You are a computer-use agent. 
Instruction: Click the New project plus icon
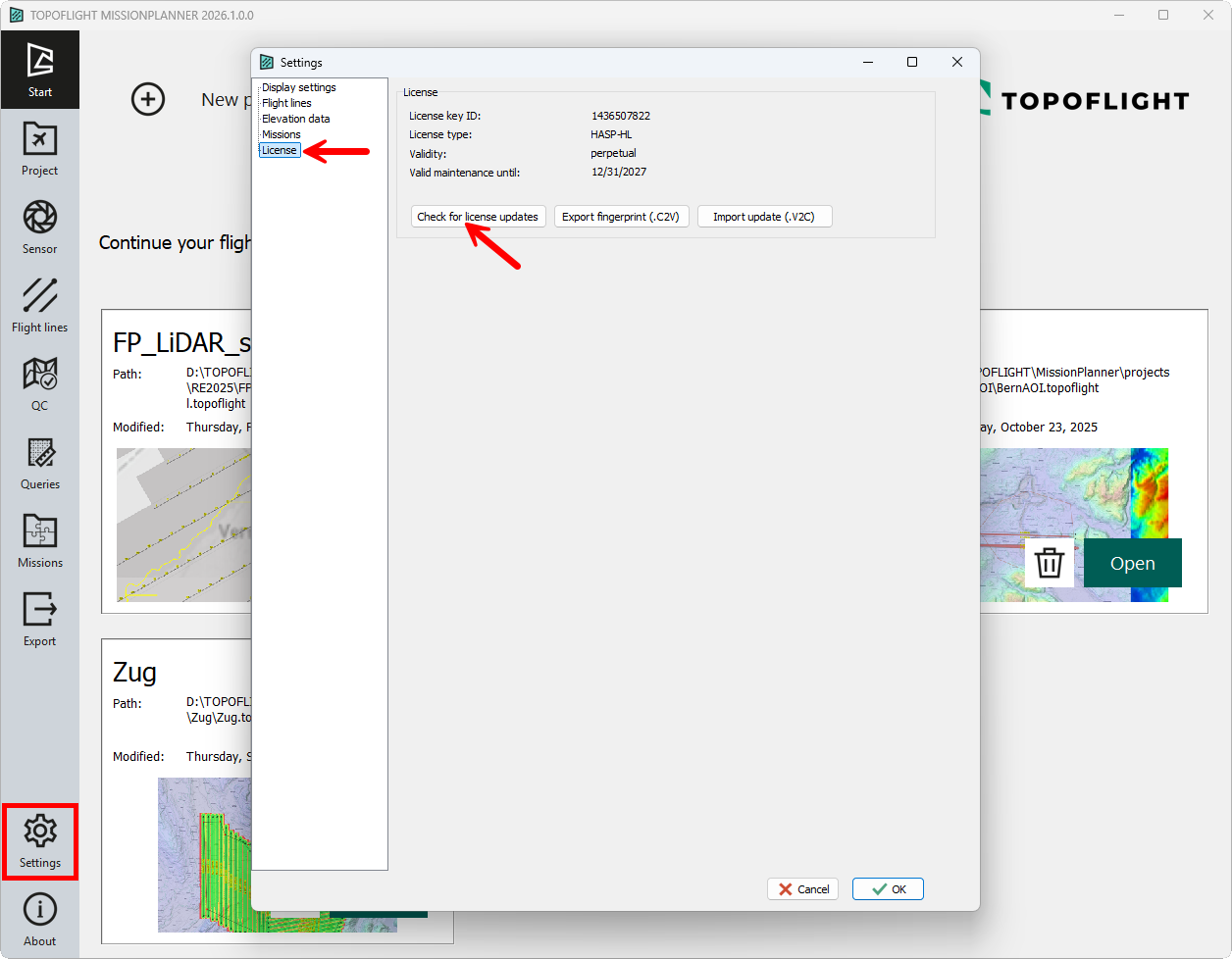148,99
